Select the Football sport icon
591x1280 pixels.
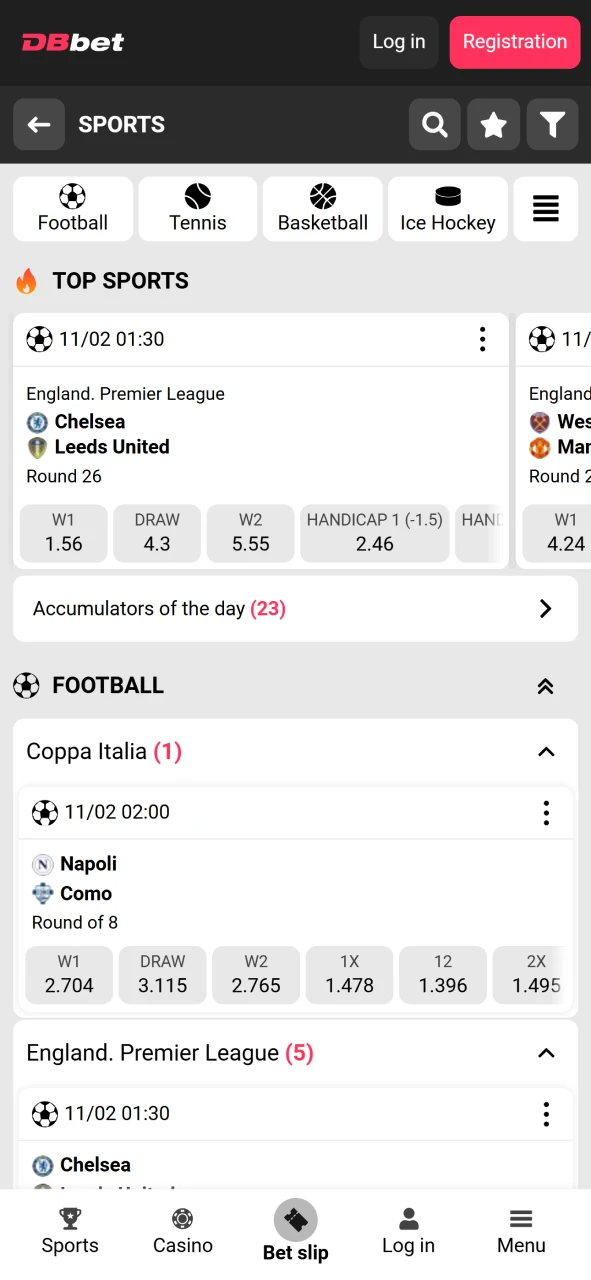click(x=72, y=208)
